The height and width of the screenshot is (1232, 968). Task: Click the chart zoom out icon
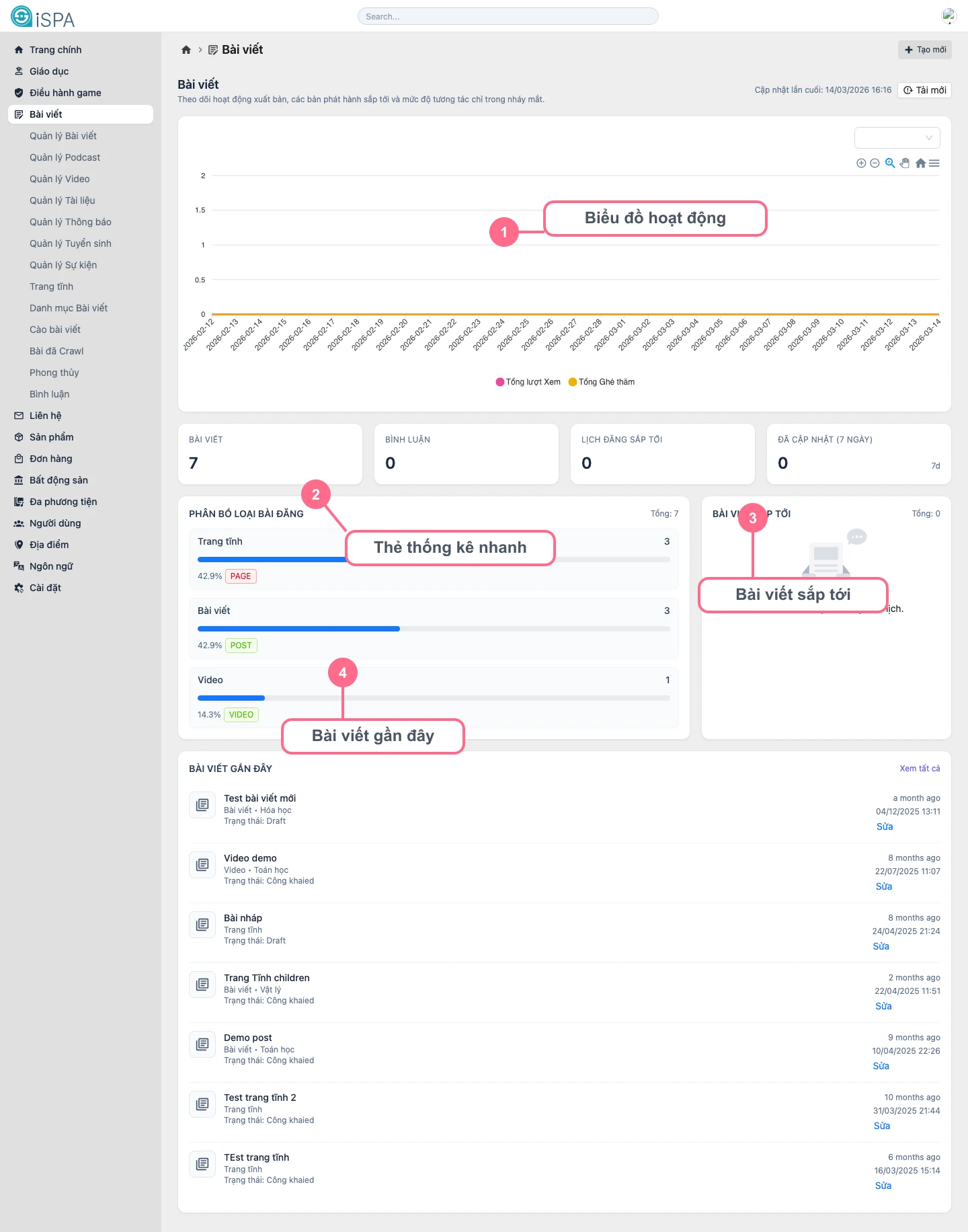(875, 163)
